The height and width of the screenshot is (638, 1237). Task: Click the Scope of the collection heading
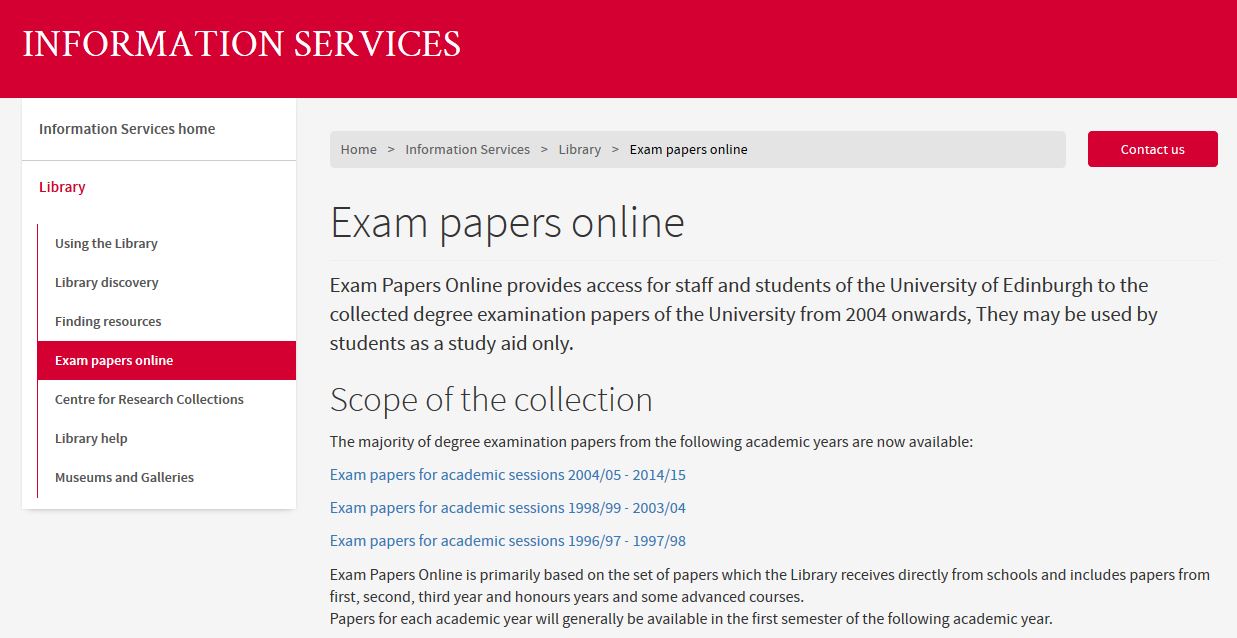[x=491, y=400]
